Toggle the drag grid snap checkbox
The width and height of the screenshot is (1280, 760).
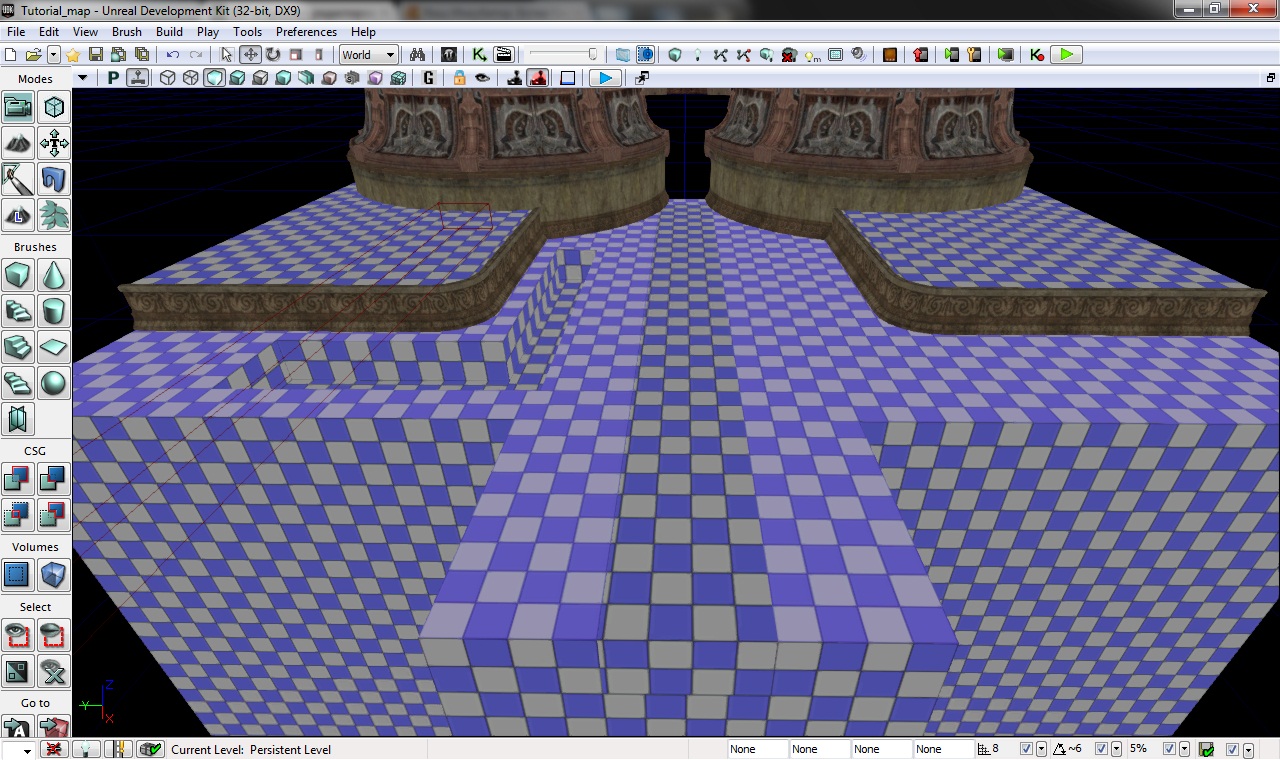pyautogui.click(x=1026, y=749)
